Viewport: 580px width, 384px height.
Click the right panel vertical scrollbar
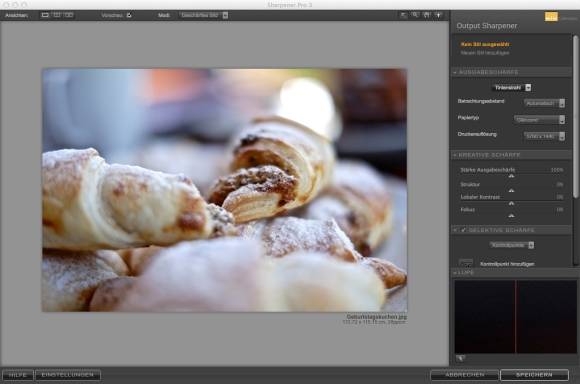[576, 117]
